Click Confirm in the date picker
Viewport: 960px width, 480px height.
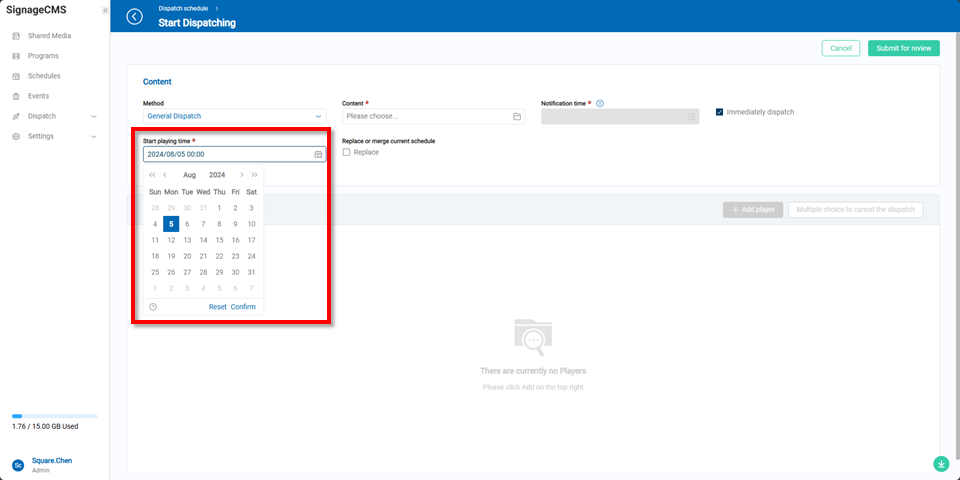point(243,306)
